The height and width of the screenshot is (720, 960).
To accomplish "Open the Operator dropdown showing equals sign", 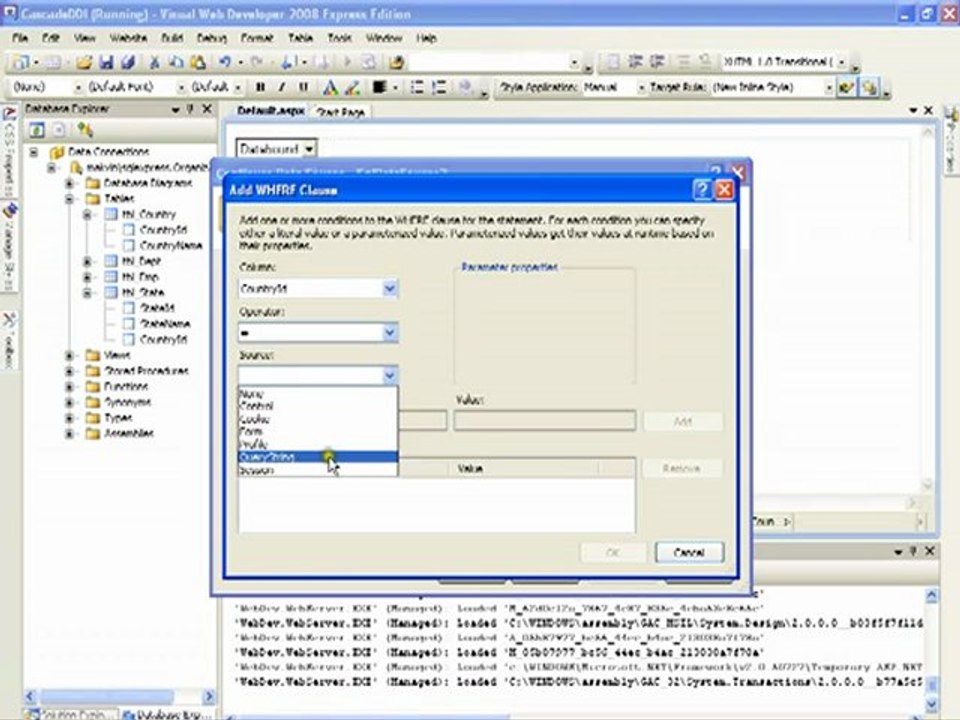I will point(390,332).
